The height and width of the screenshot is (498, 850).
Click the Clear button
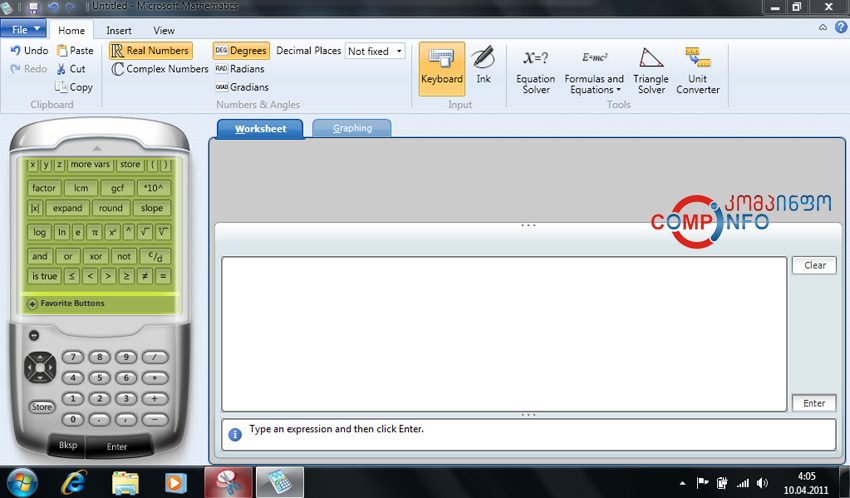pos(814,265)
